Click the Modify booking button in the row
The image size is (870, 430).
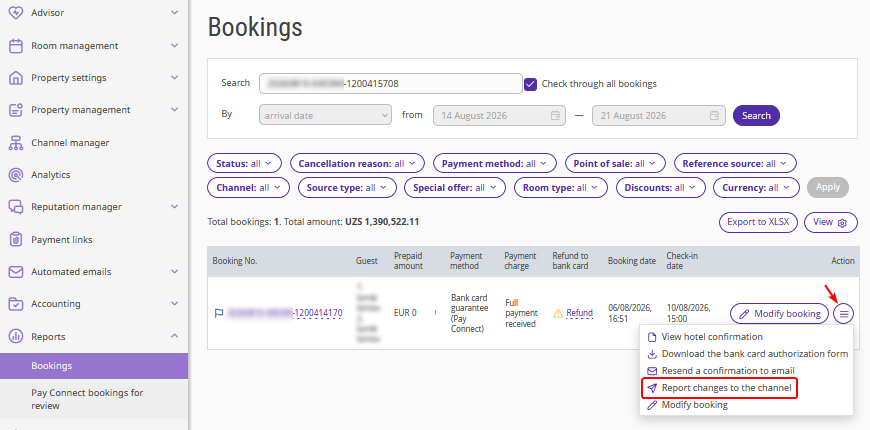click(x=780, y=314)
